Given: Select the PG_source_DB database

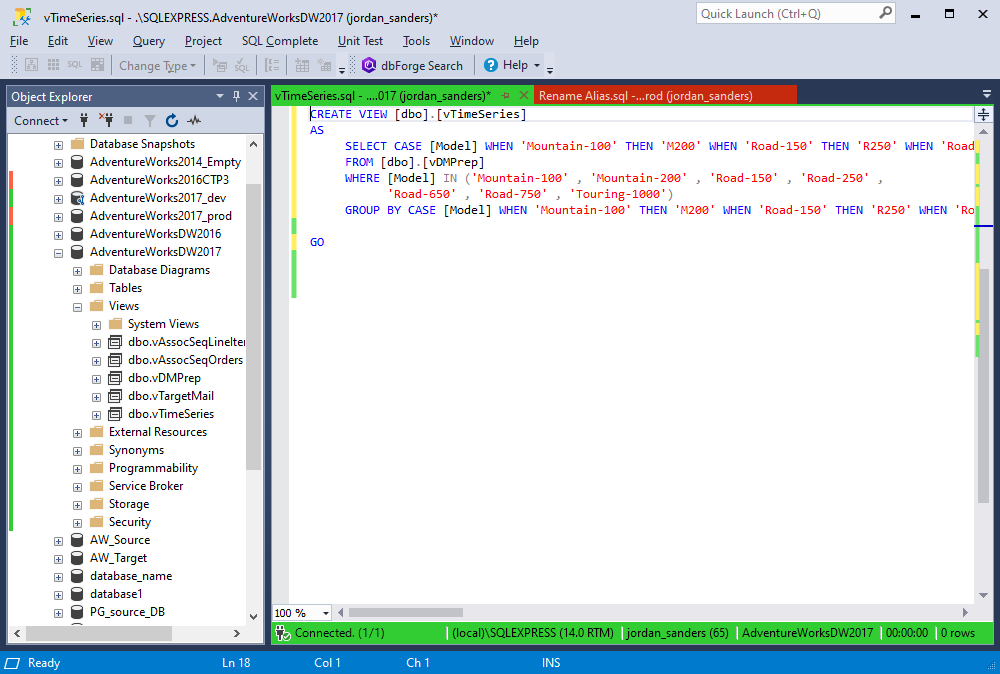Looking at the screenshot, I should (x=128, y=612).
